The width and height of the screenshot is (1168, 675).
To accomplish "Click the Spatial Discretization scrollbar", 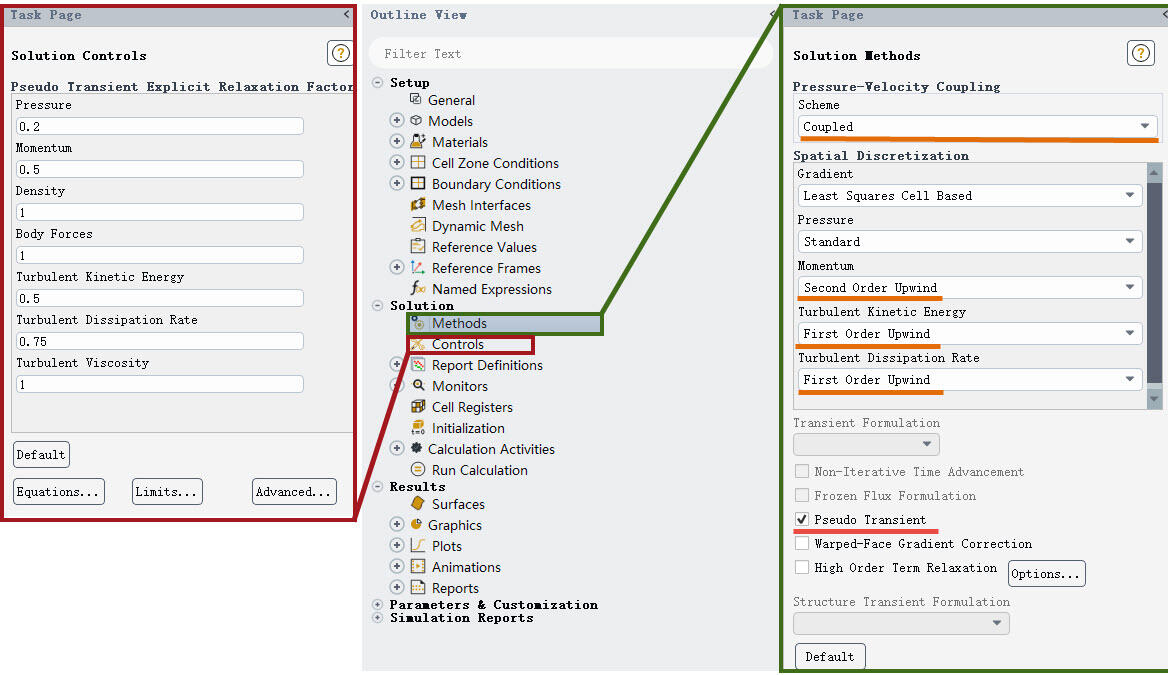I will 1155,280.
